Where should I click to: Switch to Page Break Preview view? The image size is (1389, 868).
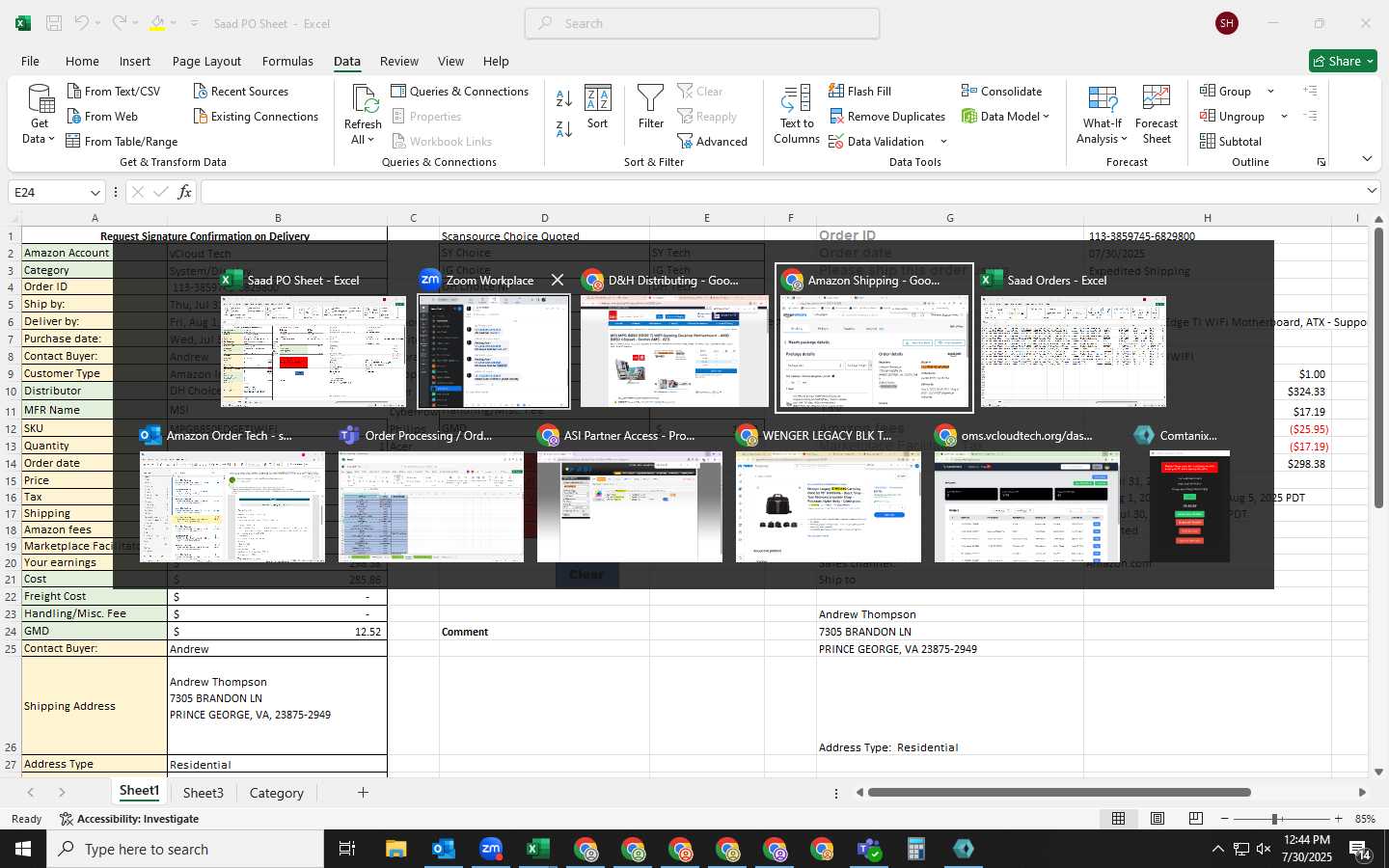(1196, 819)
